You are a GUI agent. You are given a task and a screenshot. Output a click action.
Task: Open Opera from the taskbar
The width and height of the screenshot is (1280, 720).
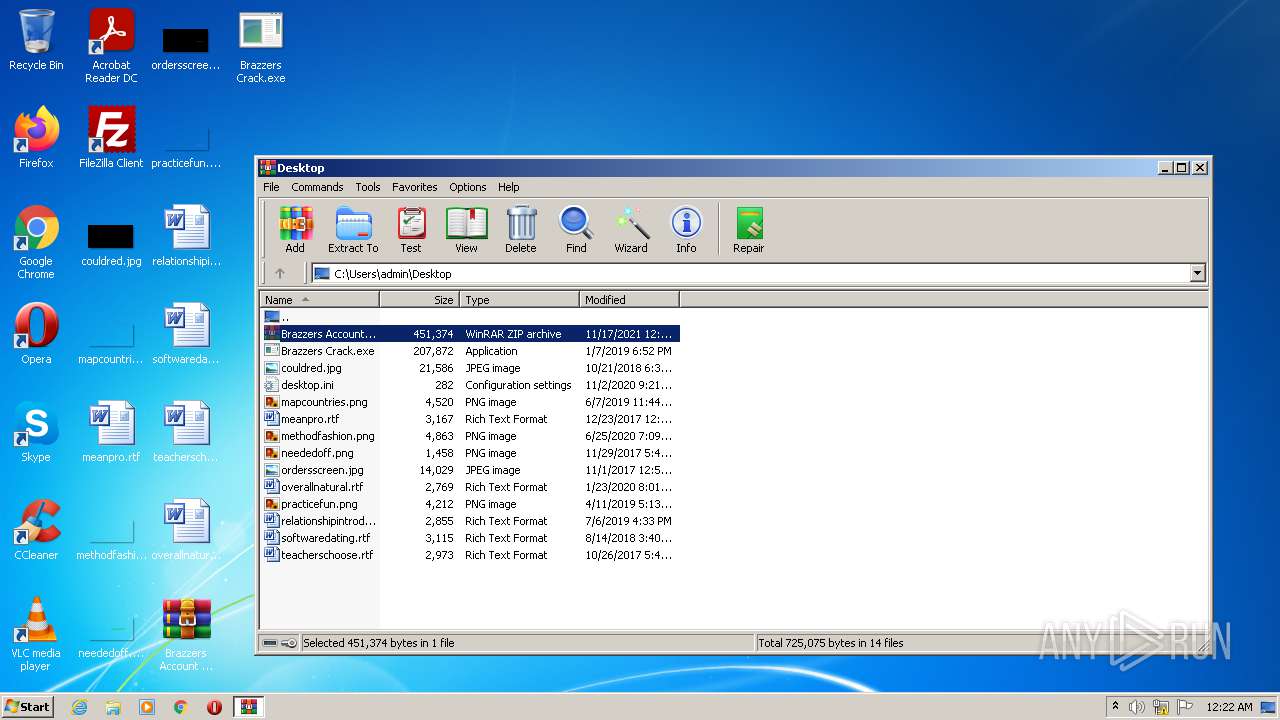[x=214, y=707]
